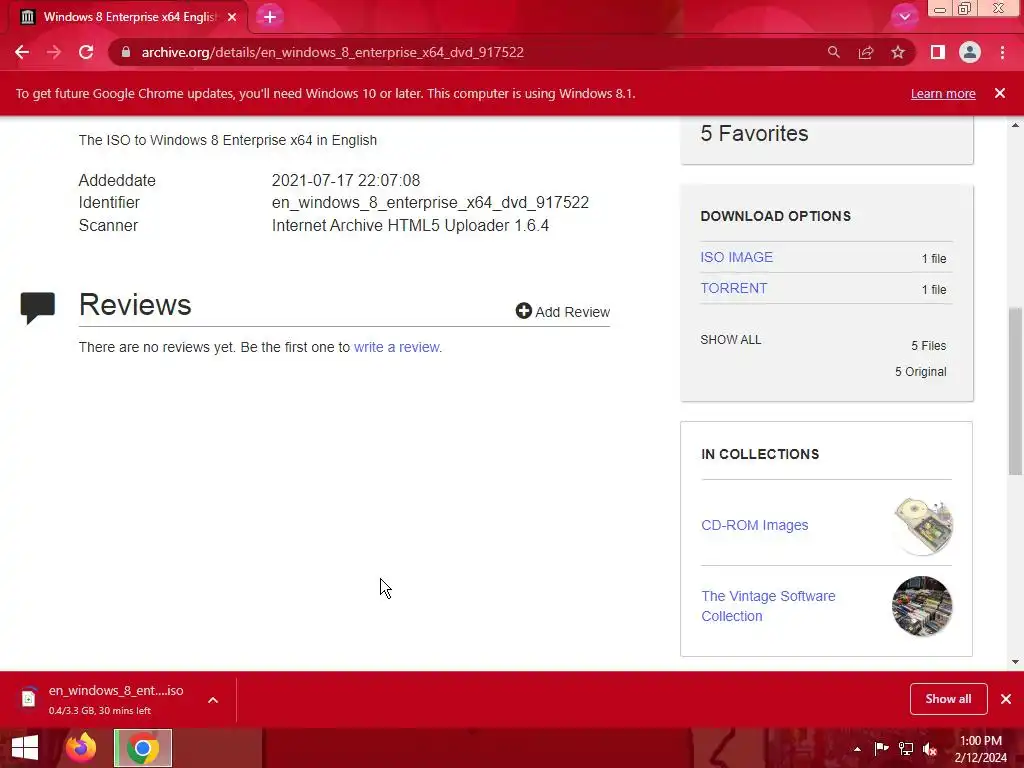Go back to the previous page
Viewport: 1024px width, 768px height.
click(x=22, y=52)
